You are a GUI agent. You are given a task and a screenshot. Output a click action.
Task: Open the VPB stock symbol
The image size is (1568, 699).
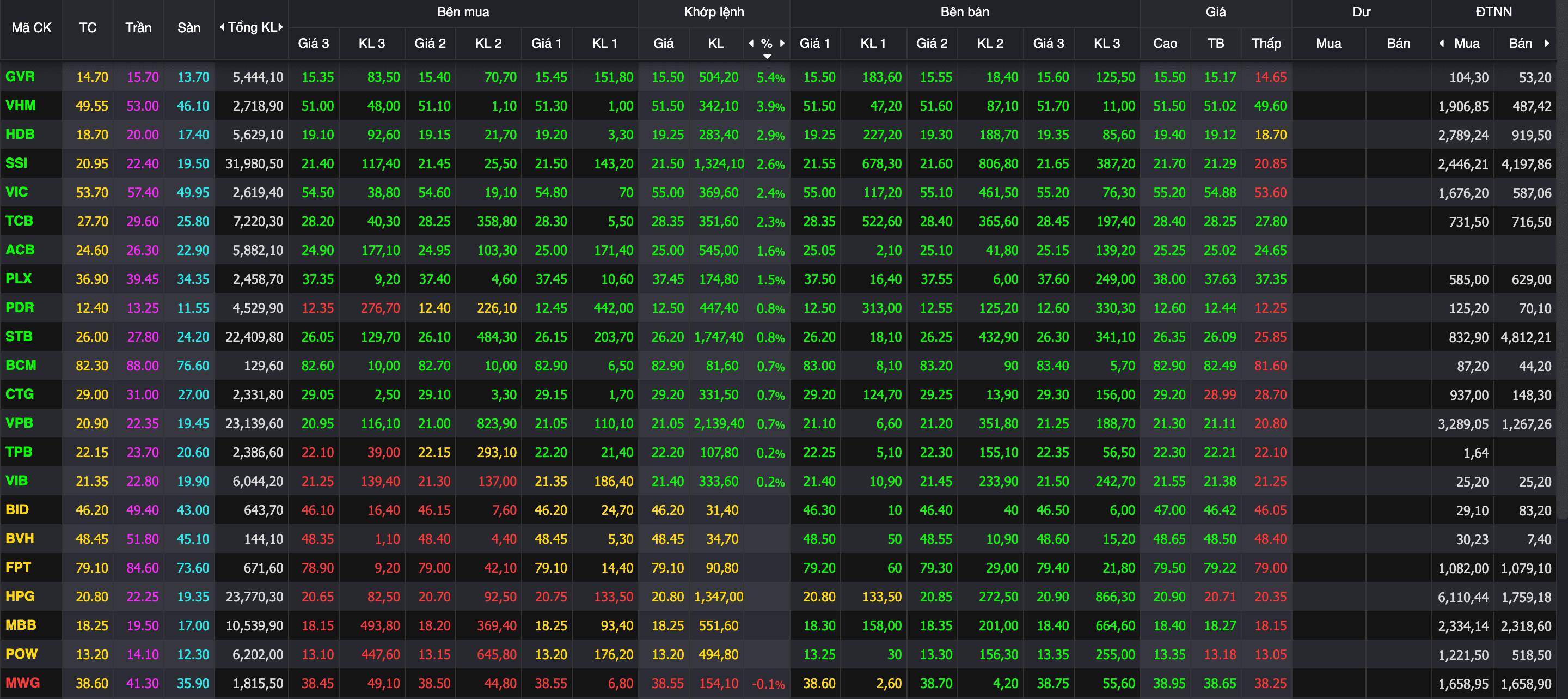[20, 423]
